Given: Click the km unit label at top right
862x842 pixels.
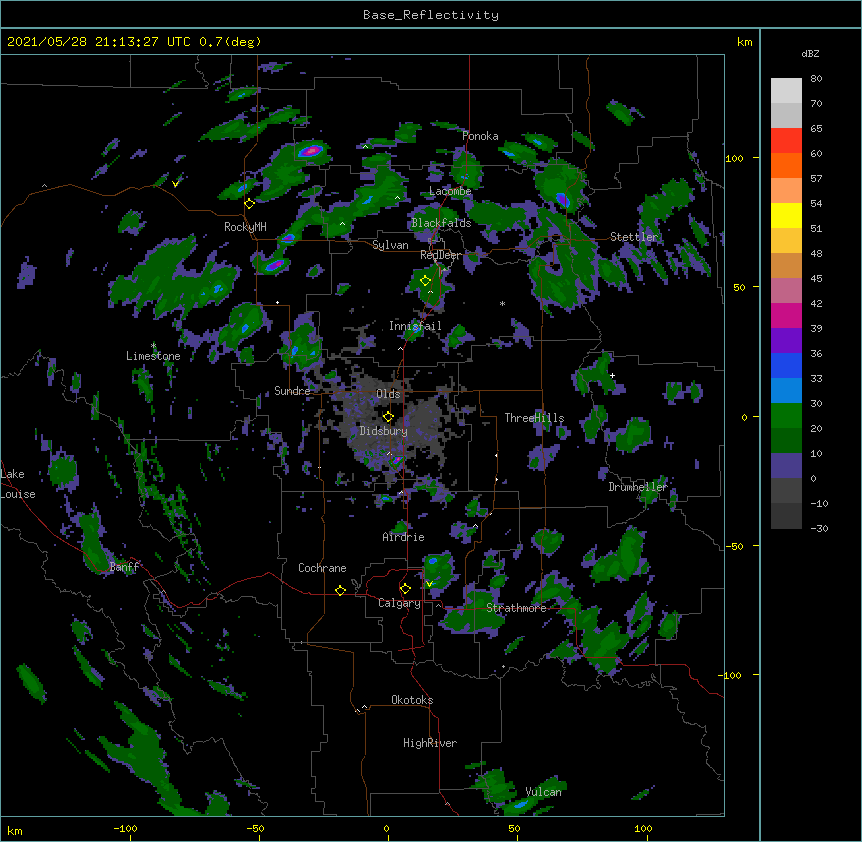Looking at the screenshot, I should [x=744, y=42].
